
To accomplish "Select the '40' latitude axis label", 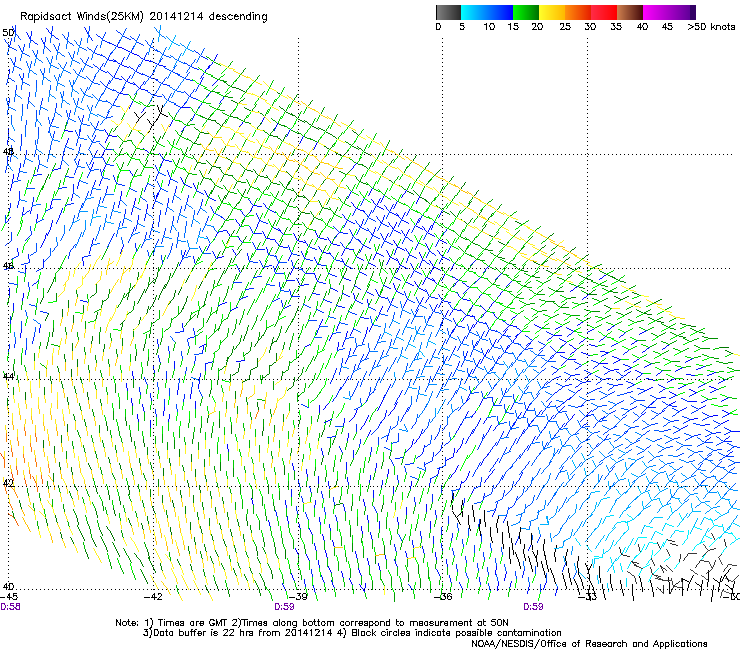I will point(8,587).
